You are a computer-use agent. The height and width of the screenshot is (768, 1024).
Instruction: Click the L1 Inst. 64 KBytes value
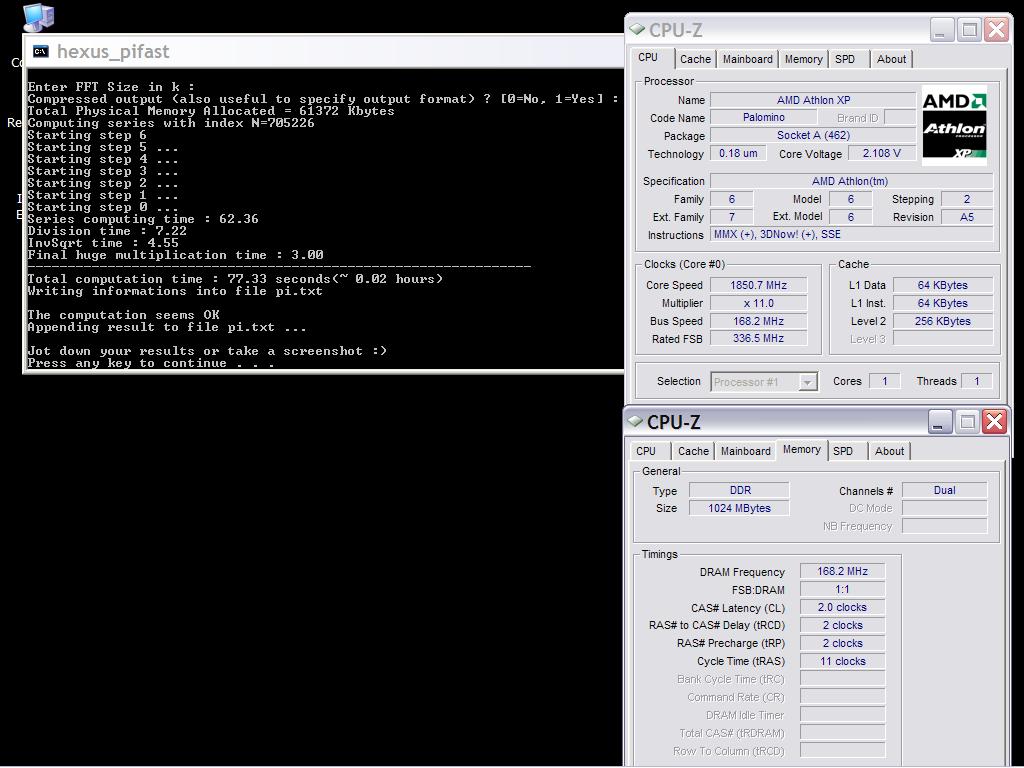[942, 303]
